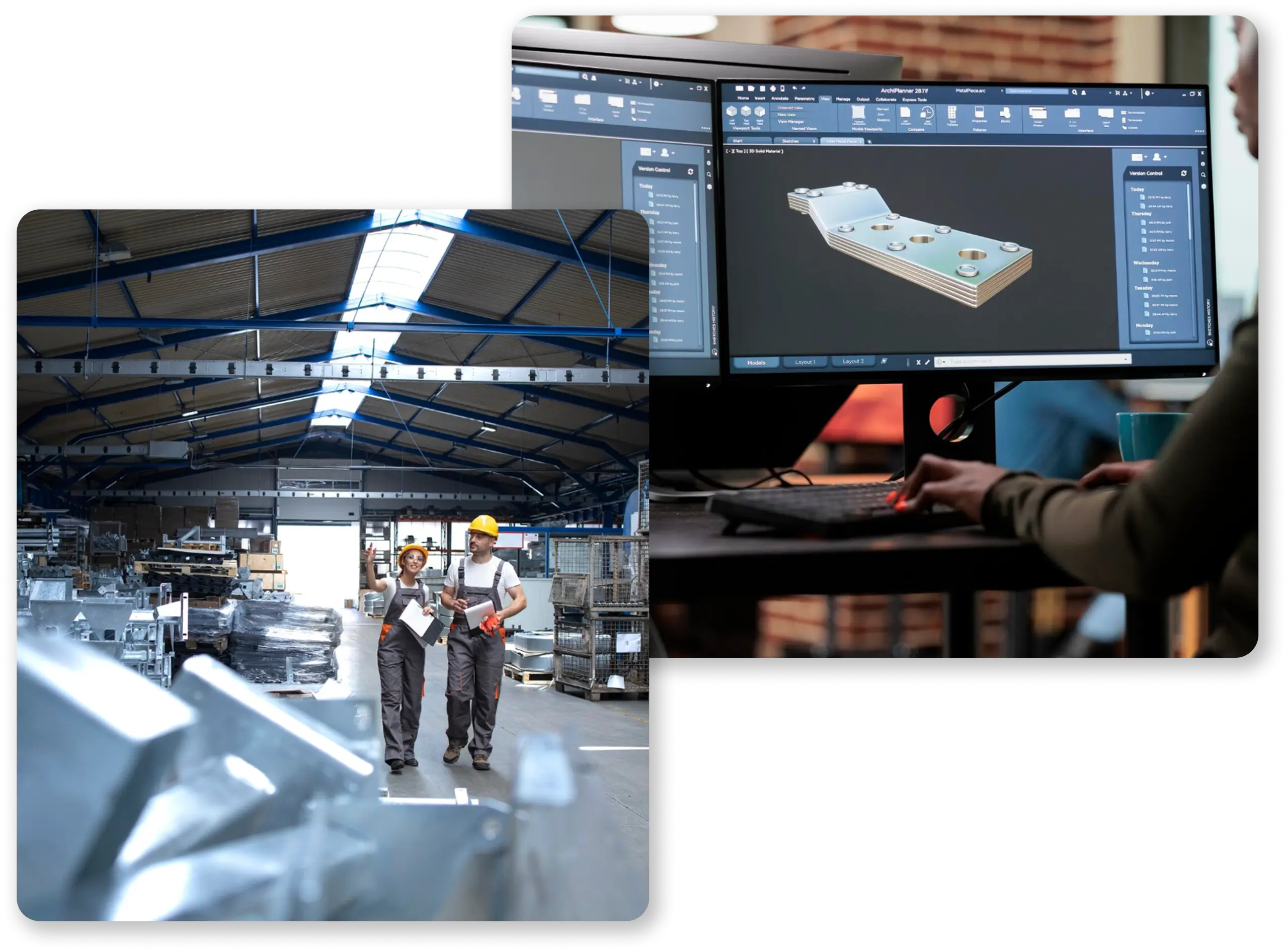Click the View Manager button

click(x=790, y=122)
